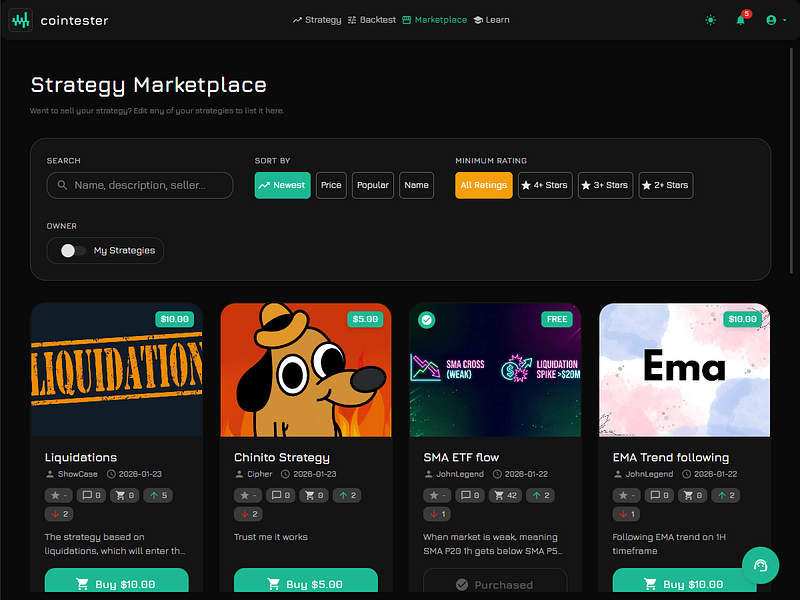Open the SMA ETF flow thumbnail

tap(495, 370)
